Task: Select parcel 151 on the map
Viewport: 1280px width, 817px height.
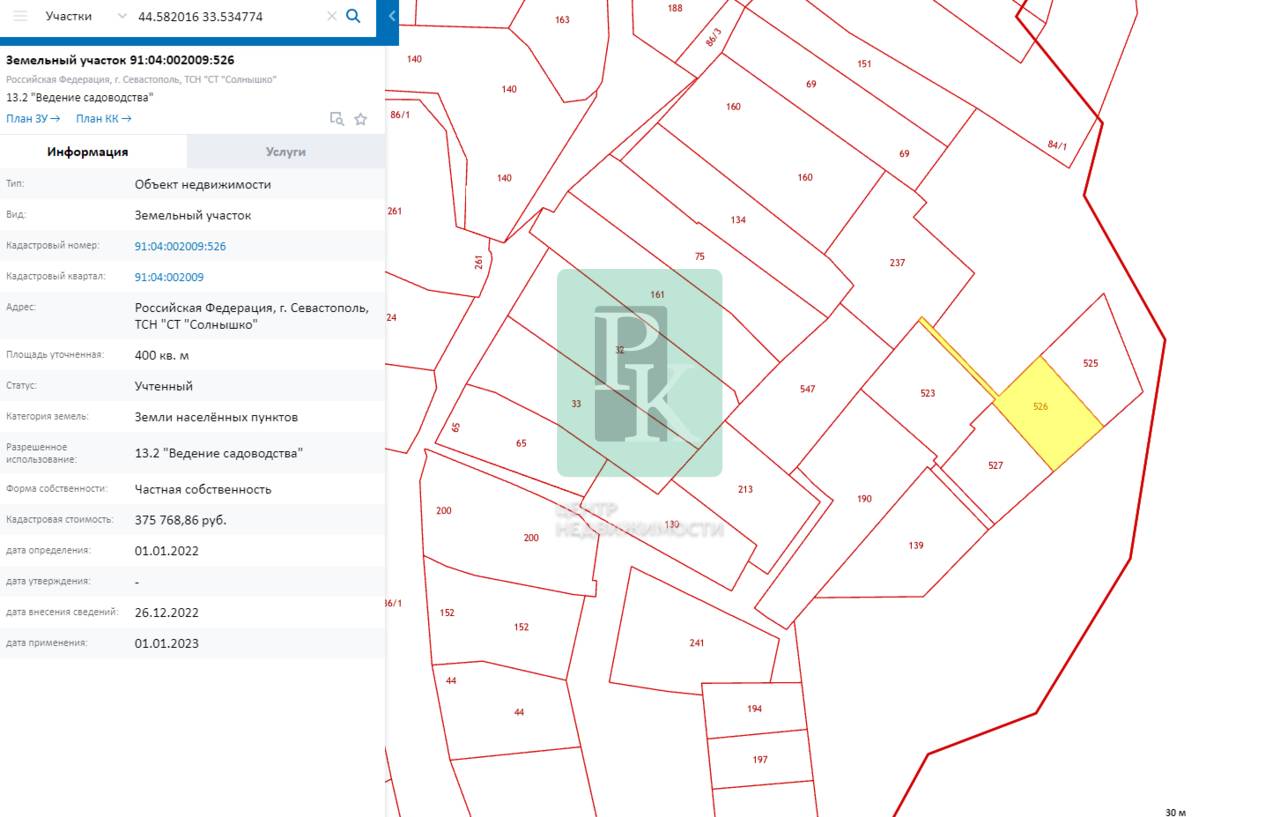Action: click(x=864, y=64)
